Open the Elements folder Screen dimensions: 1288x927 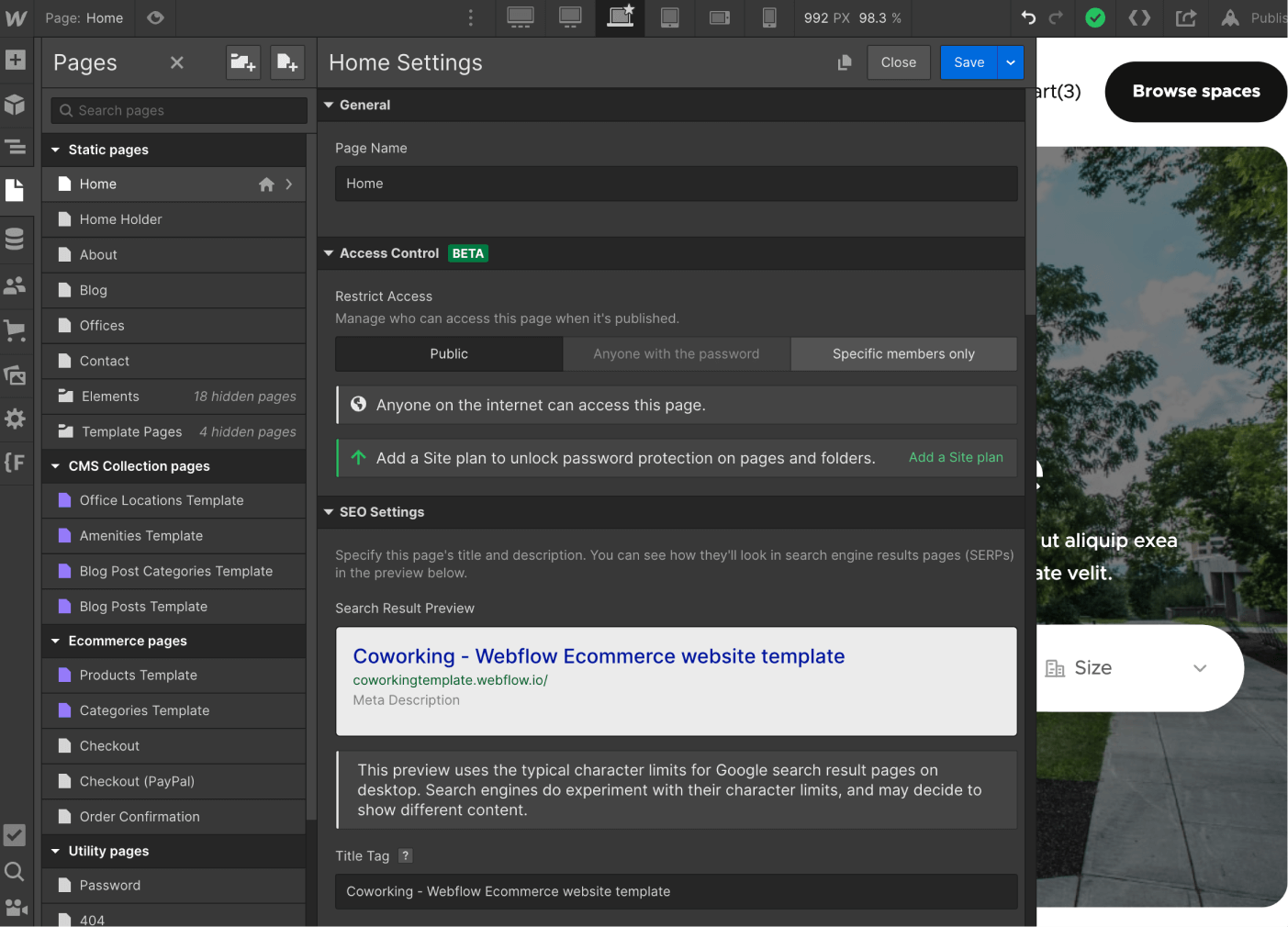[x=174, y=396]
